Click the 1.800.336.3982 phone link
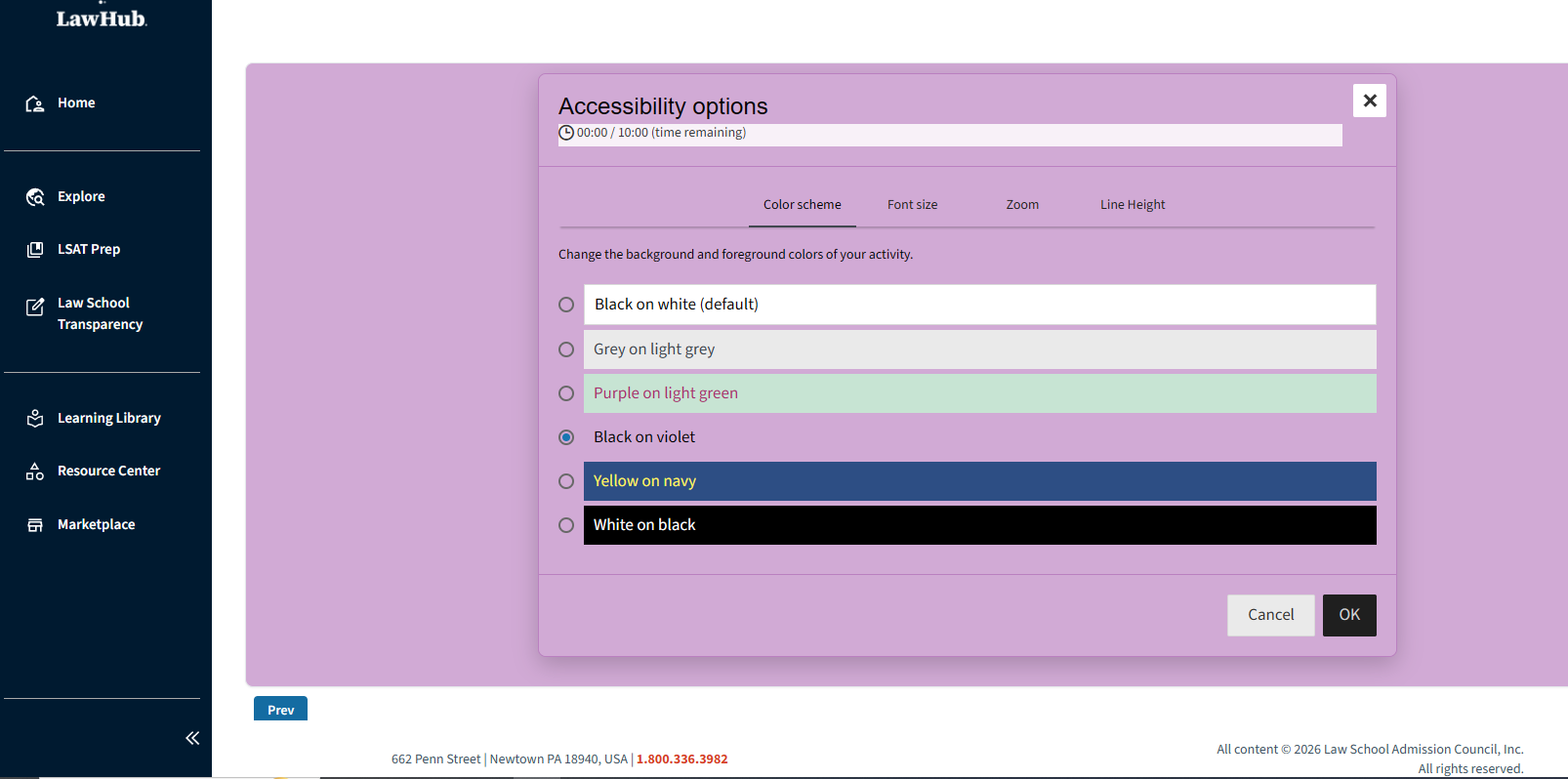 point(682,759)
